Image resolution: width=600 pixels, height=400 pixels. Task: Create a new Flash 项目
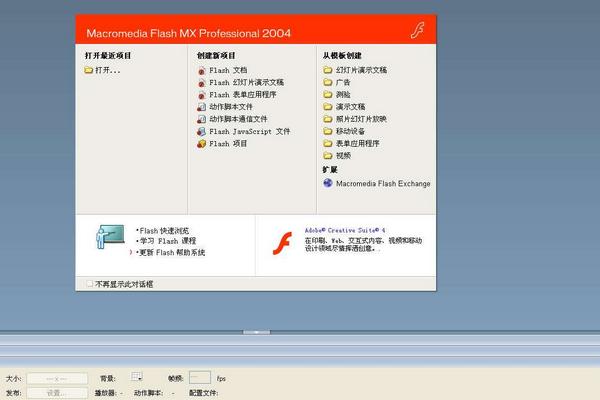coord(228,144)
